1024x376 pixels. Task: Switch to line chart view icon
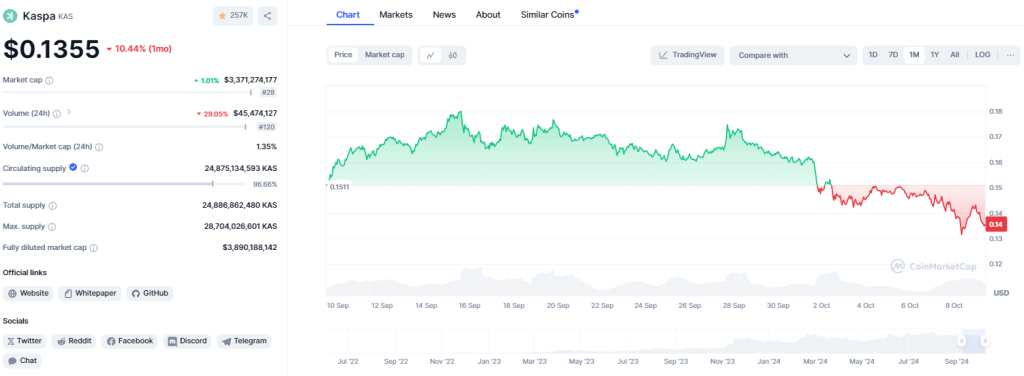430,55
